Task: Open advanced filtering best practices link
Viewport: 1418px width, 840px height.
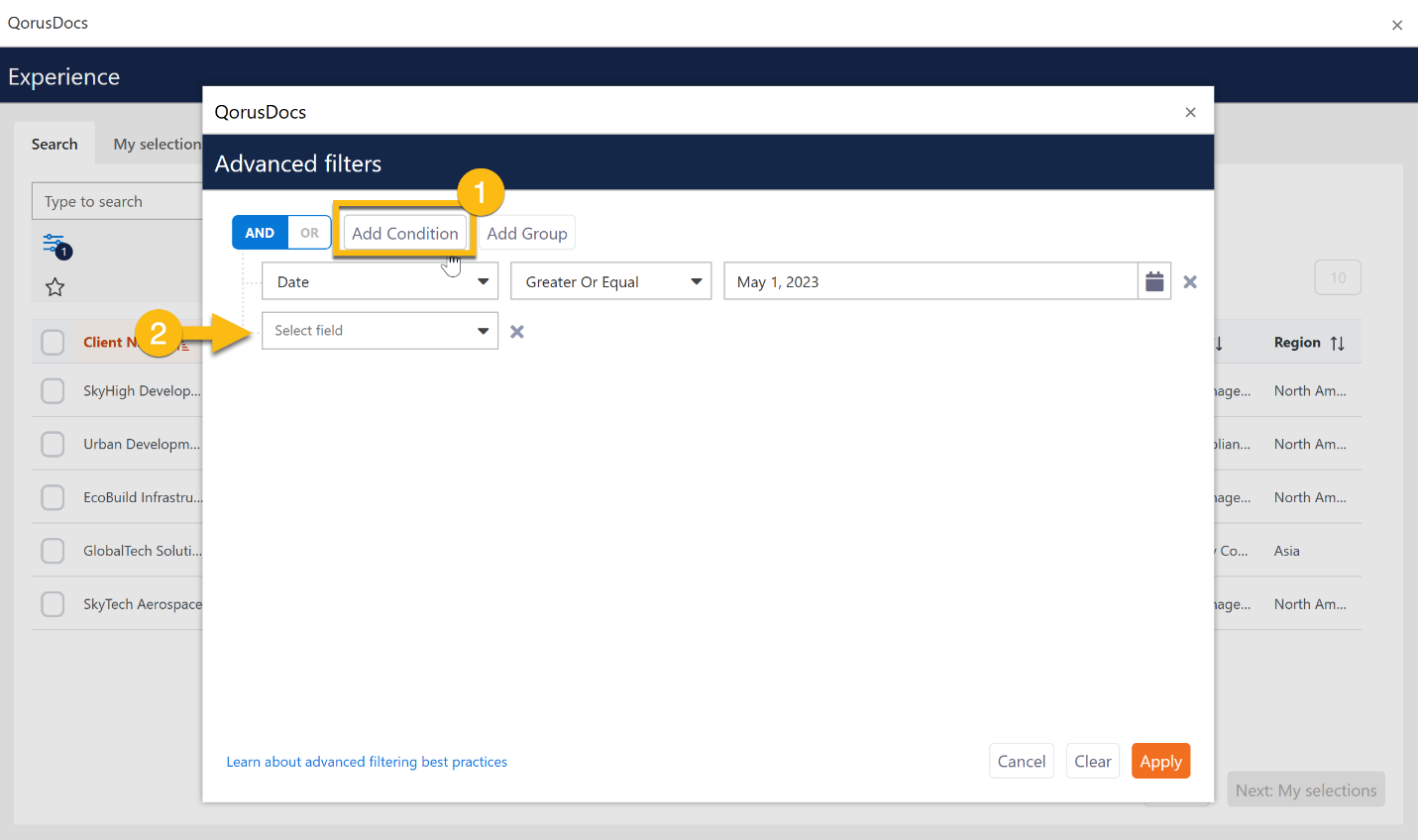Action: pyautogui.click(x=367, y=762)
